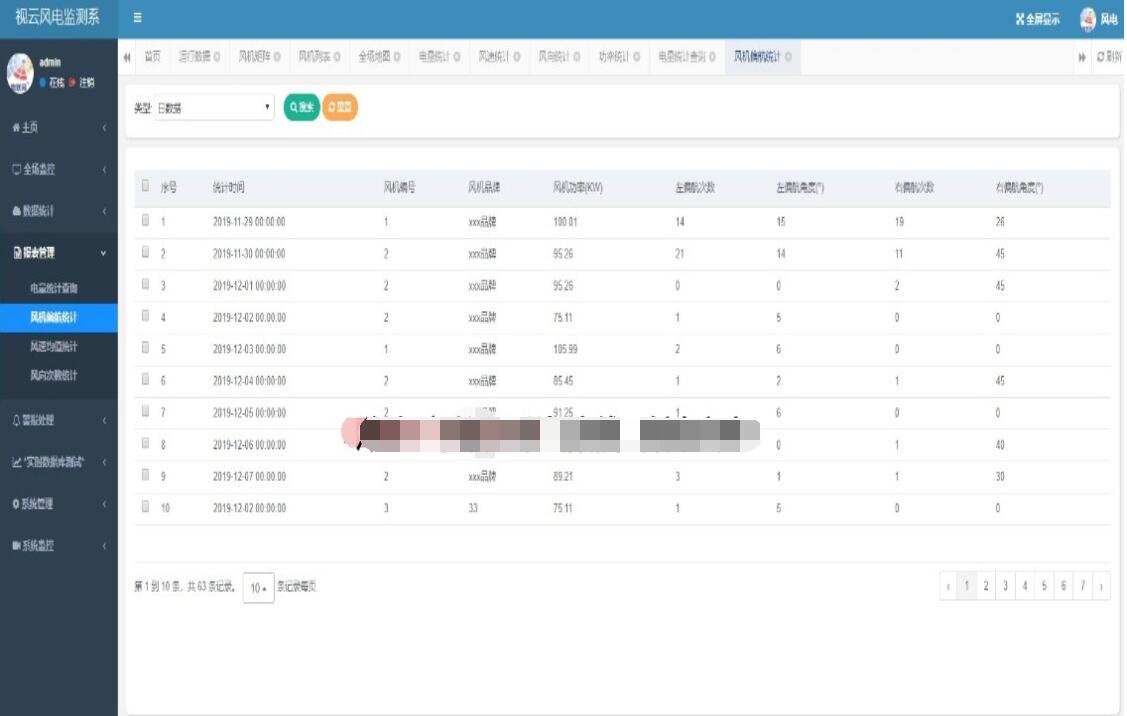Check the checkbox for row 1

[145, 220]
